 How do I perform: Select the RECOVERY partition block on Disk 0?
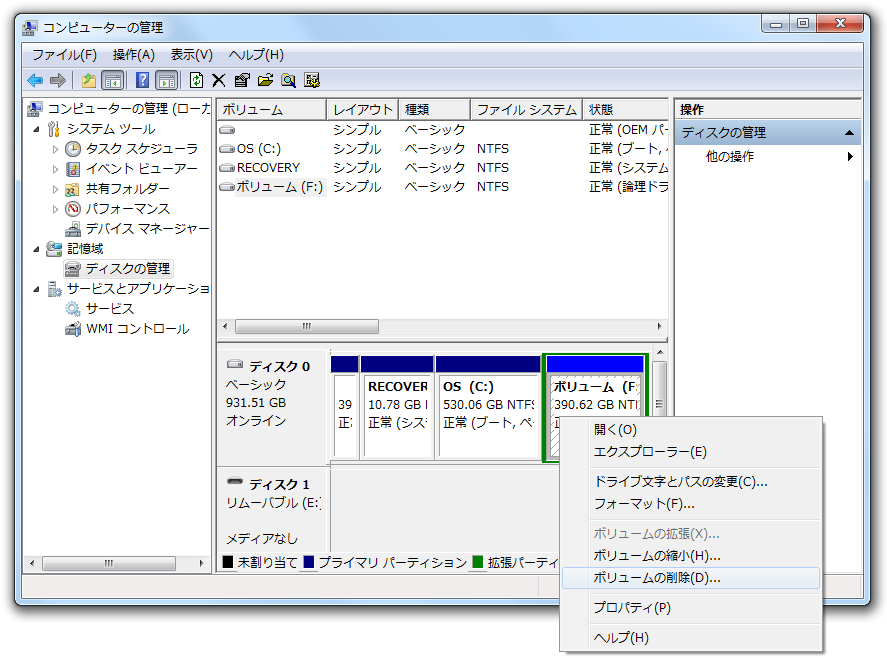tap(397, 406)
